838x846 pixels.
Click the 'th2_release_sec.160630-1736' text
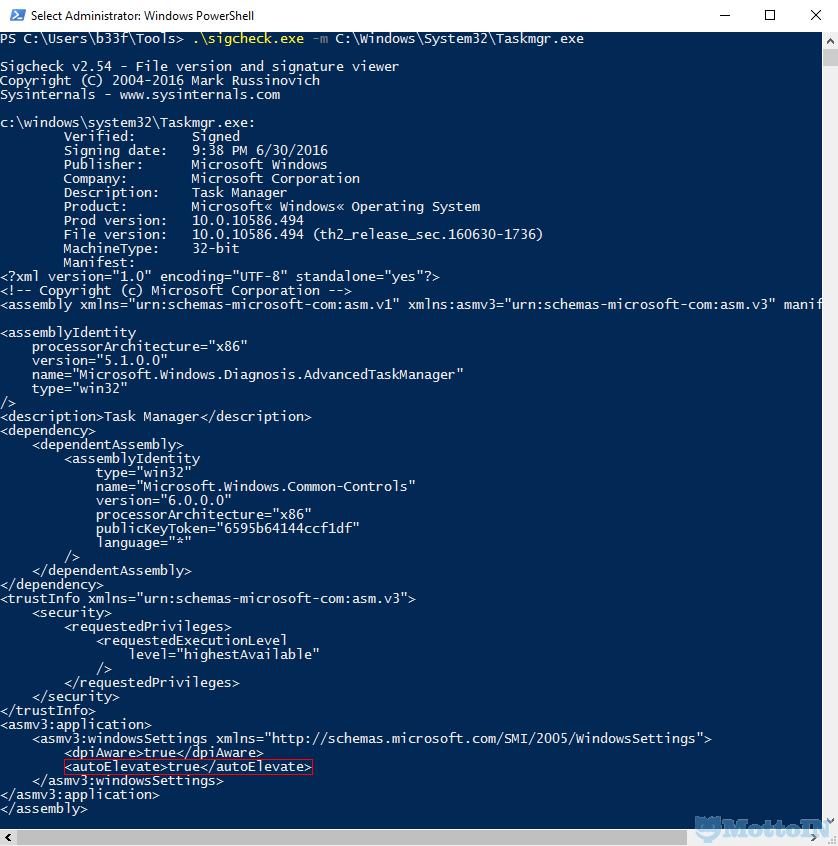427,235
